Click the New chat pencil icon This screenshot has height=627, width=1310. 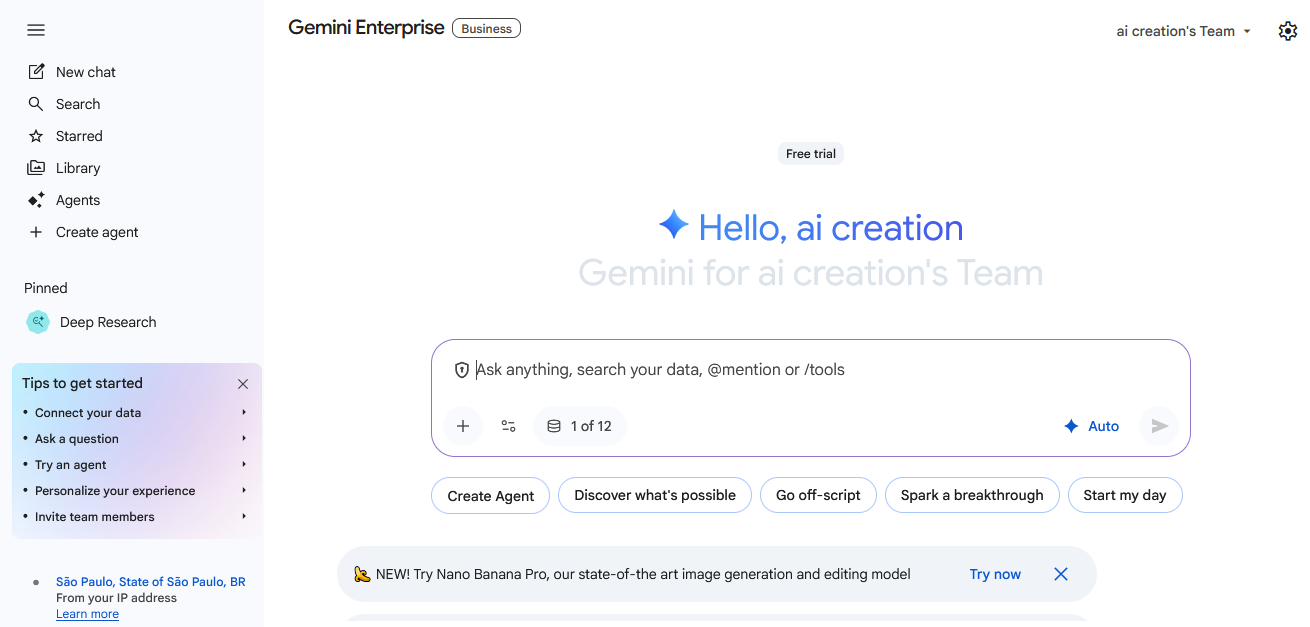coord(36,72)
